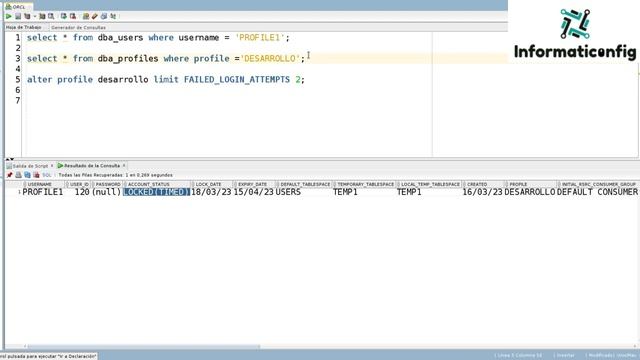
Task: Click the SQL link in results toolbar
Action: tap(47, 175)
